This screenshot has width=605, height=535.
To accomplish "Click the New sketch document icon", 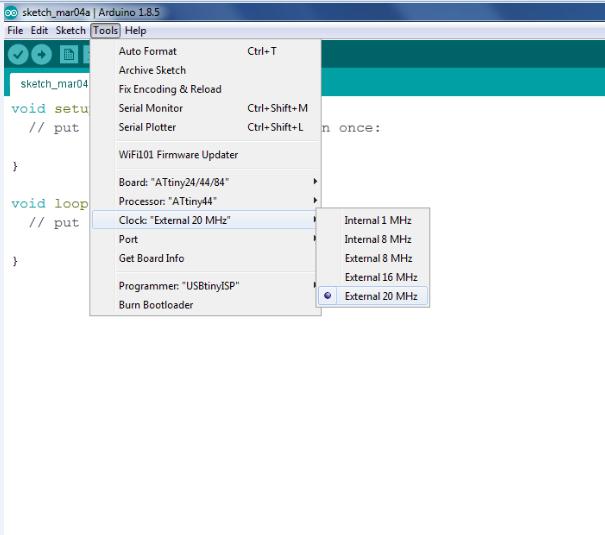I will (69, 54).
